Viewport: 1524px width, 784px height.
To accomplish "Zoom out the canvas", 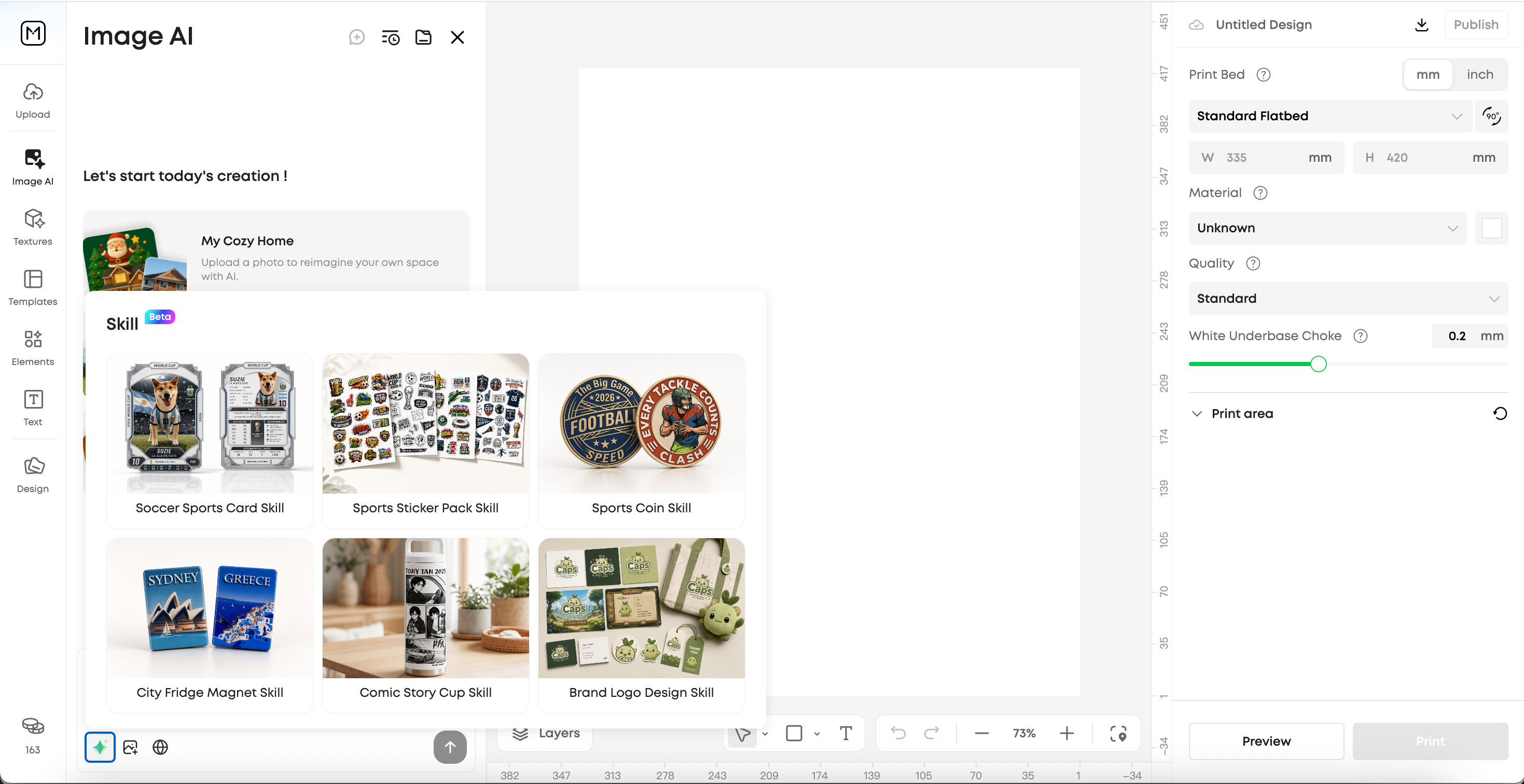I will point(981,733).
